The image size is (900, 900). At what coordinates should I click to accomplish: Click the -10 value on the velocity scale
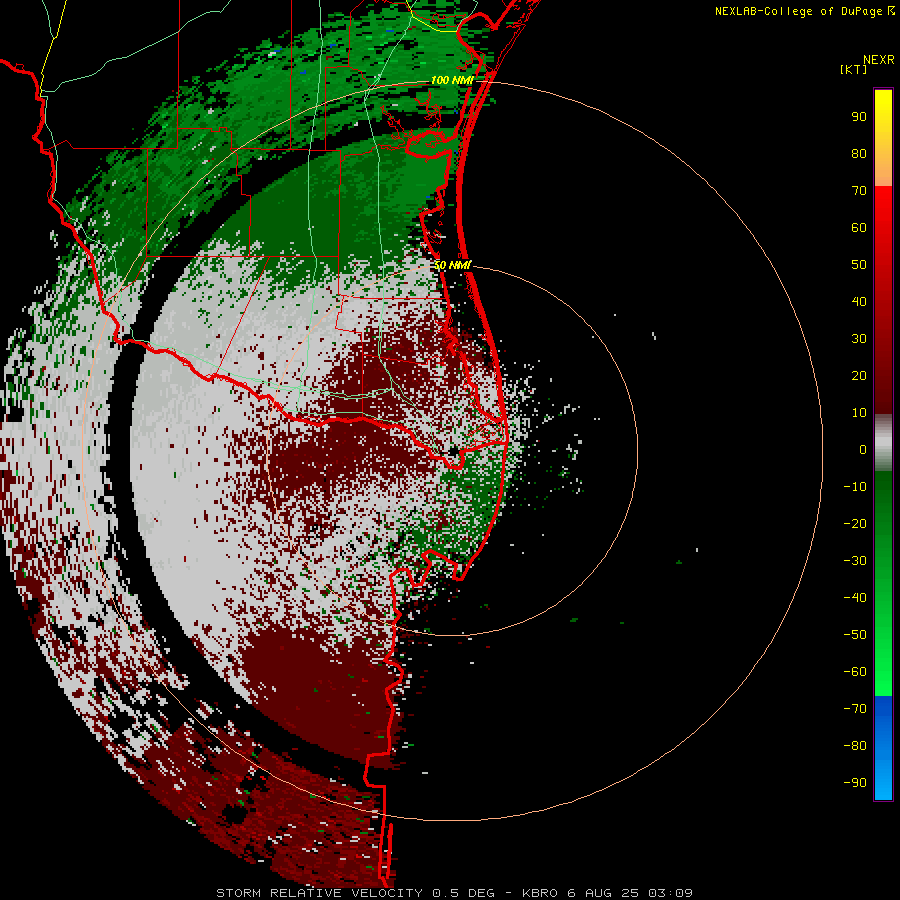(855, 487)
